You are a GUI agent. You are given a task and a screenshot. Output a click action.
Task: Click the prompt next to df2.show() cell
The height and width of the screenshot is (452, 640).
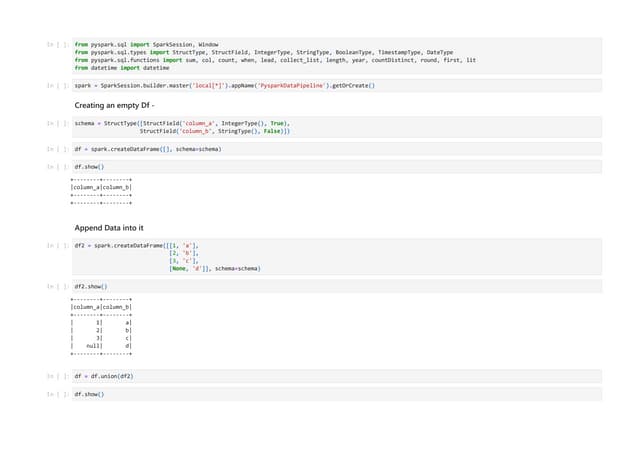[x=56, y=287]
